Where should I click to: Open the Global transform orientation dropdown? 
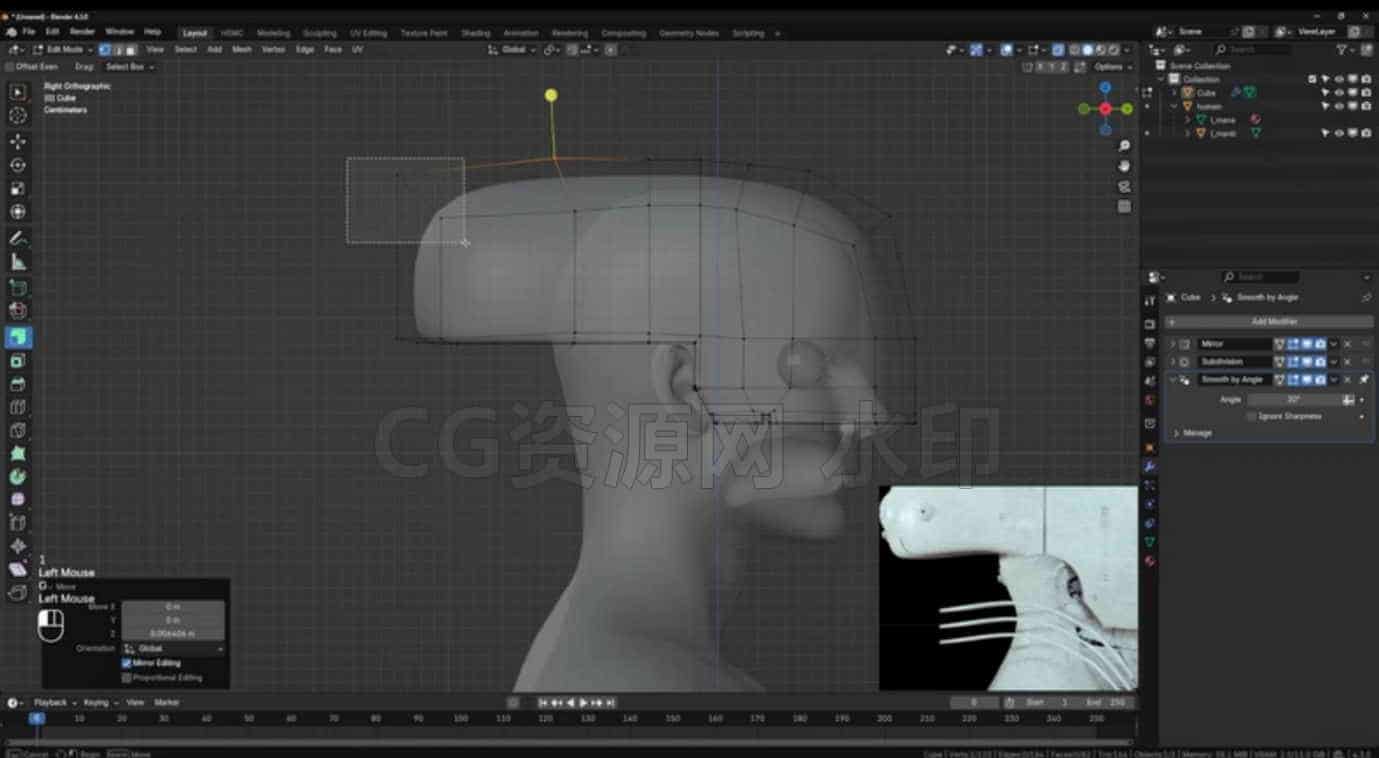pos(512,49)
